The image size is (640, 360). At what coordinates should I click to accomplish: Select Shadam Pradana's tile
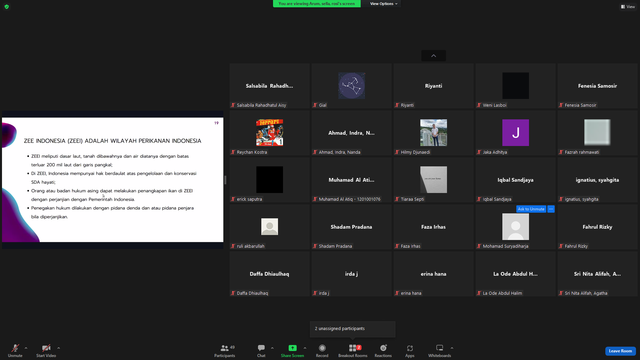[351, 227]
